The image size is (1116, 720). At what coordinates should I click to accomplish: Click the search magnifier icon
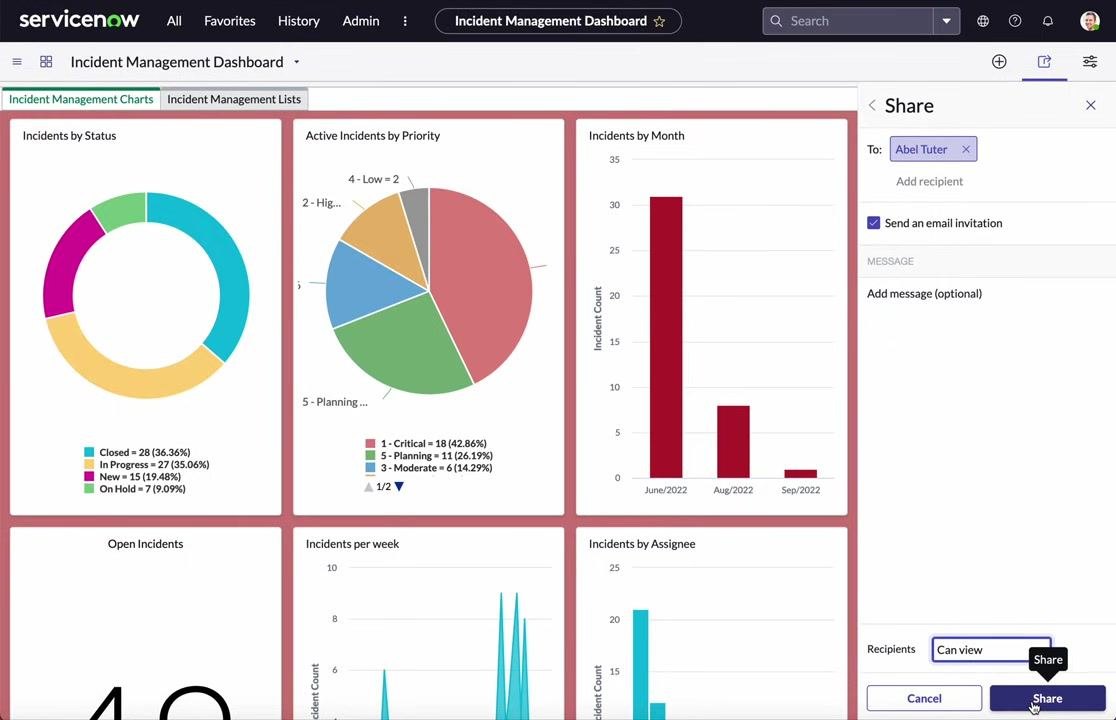pos(776,21)
